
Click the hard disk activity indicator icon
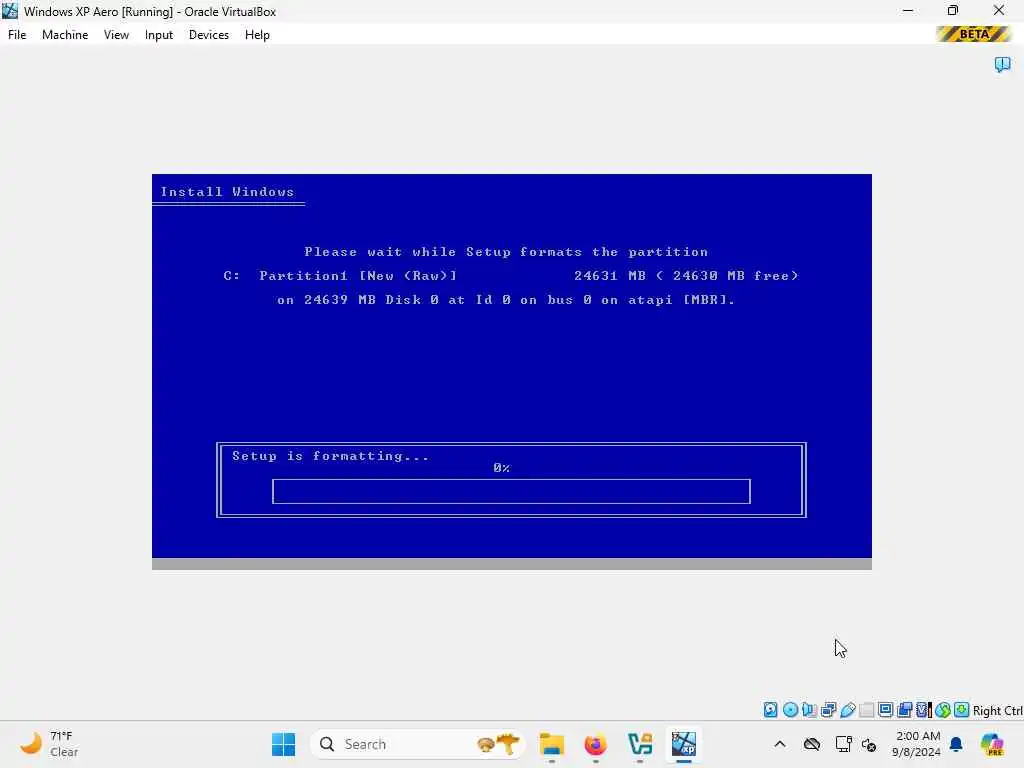tap(771, 710)
